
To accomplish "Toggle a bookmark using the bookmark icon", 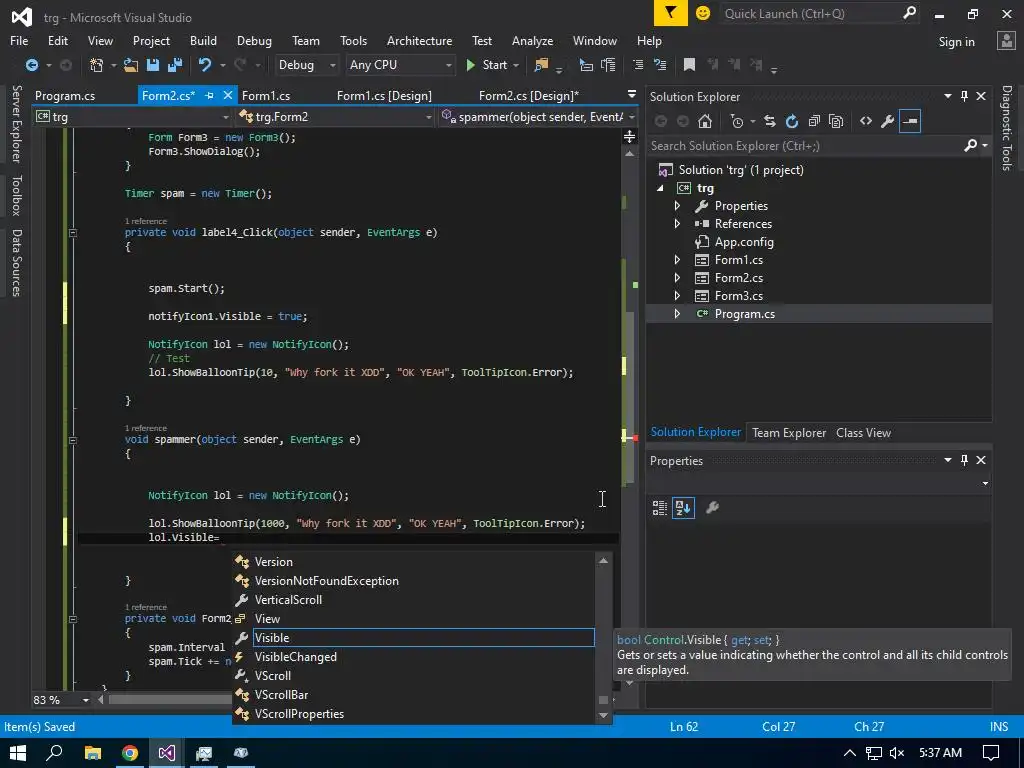I will pos(689,65).
